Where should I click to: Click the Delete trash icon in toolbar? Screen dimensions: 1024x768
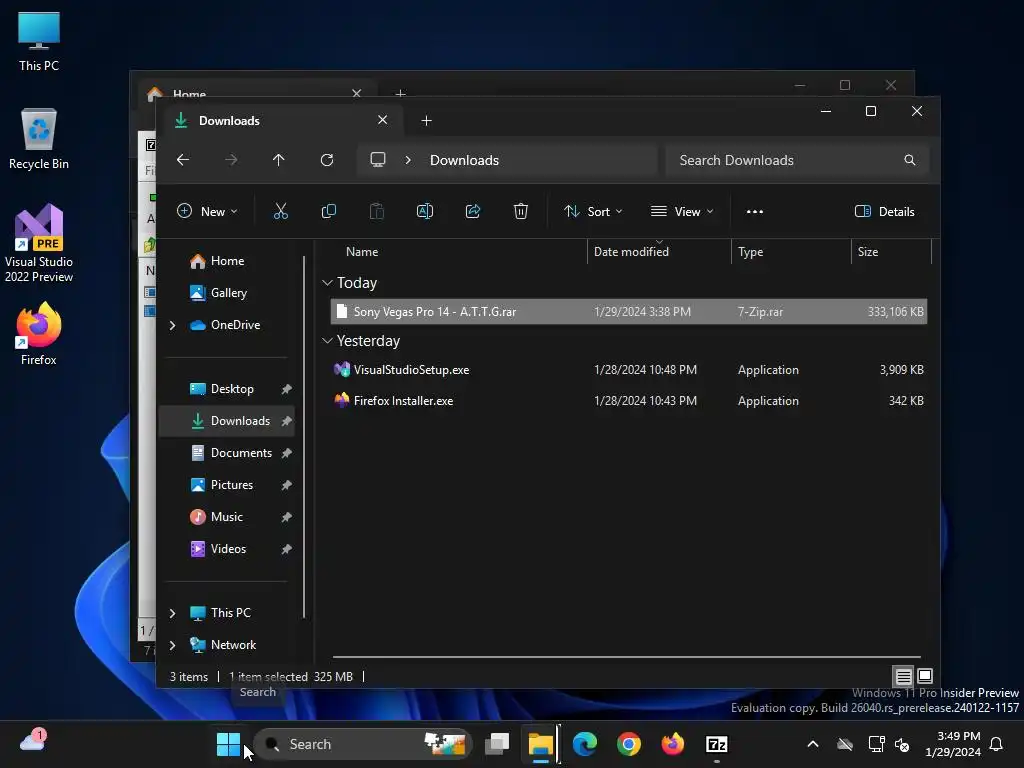point(520,211)
